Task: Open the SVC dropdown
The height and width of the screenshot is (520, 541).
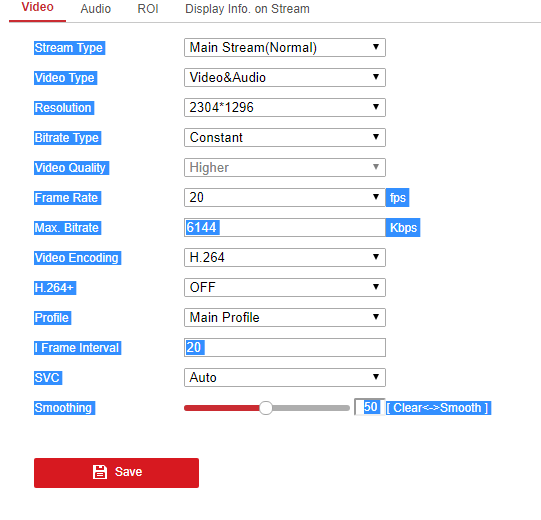Action: tap(285, 378)
